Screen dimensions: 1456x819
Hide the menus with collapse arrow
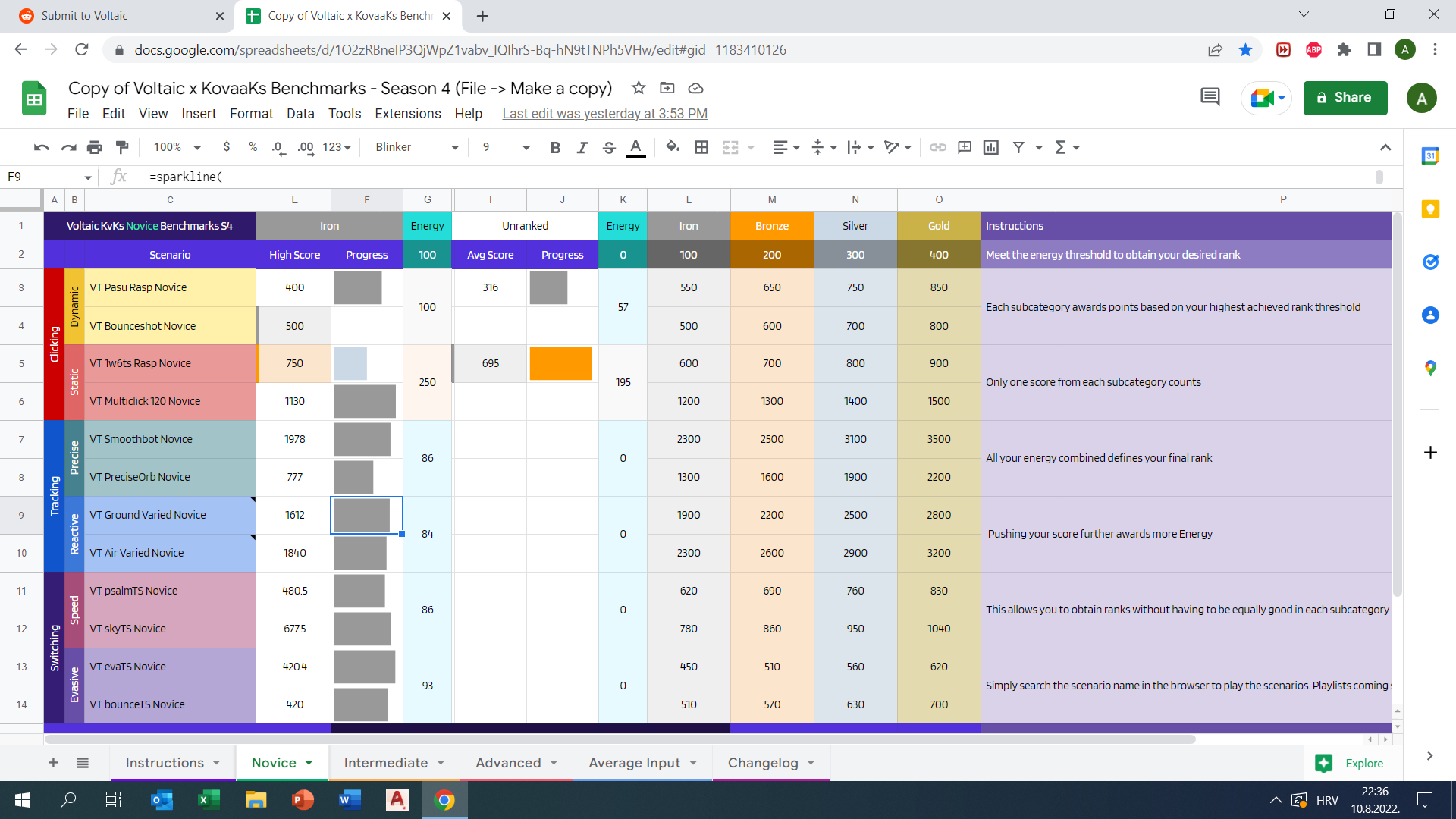pyautogui.click(x=1385, y=147)
